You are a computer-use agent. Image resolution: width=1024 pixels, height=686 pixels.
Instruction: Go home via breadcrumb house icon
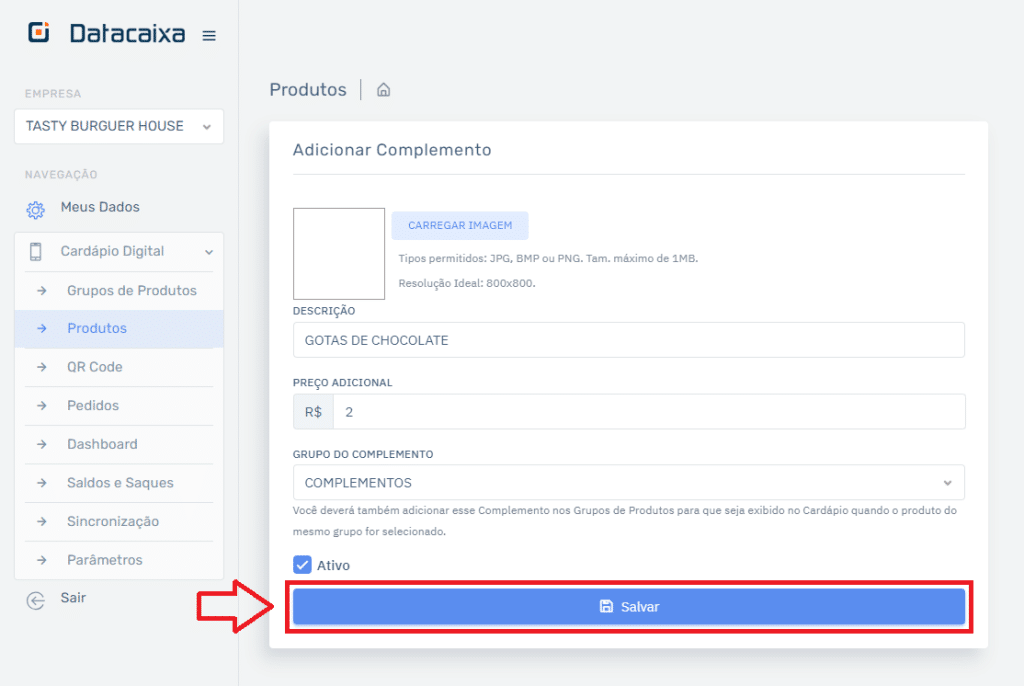click(383, 90)
